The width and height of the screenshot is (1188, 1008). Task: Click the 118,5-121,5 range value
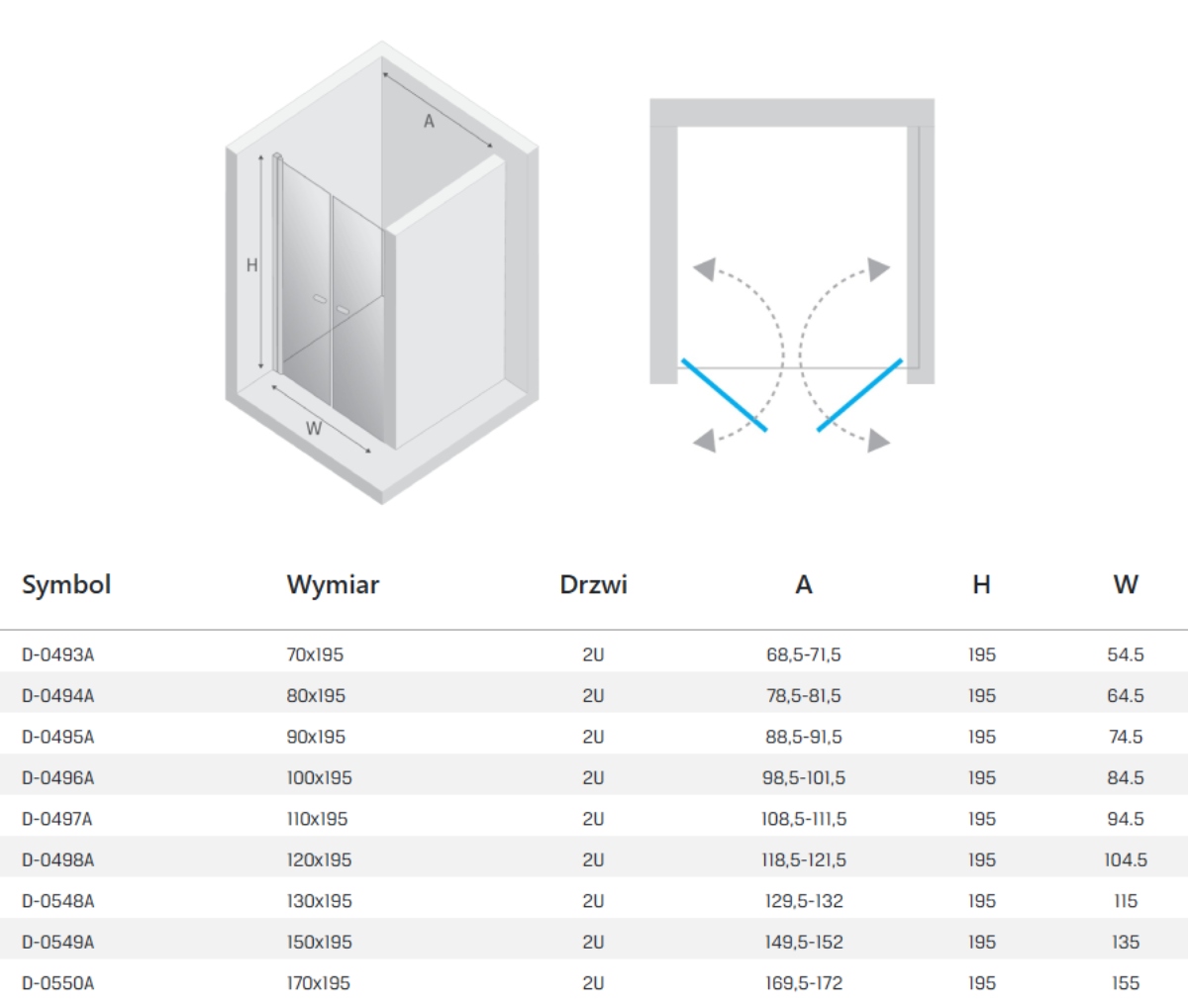(x=803, y=860)
